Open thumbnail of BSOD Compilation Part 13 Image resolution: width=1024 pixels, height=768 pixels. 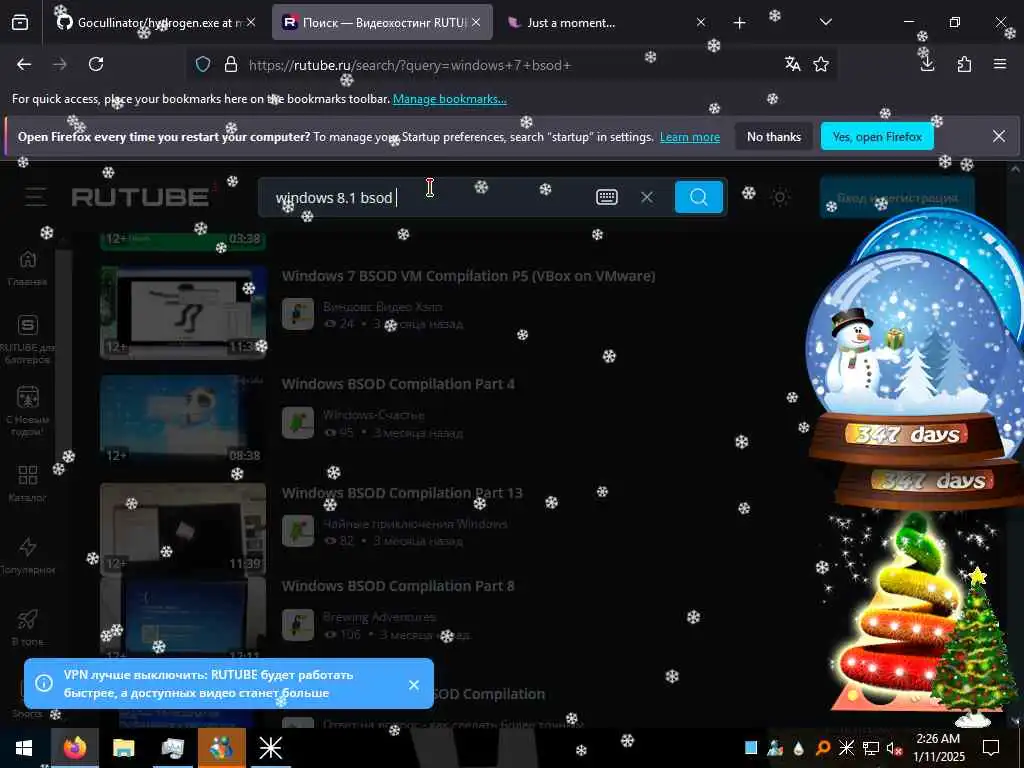click(x=183, y=529)
